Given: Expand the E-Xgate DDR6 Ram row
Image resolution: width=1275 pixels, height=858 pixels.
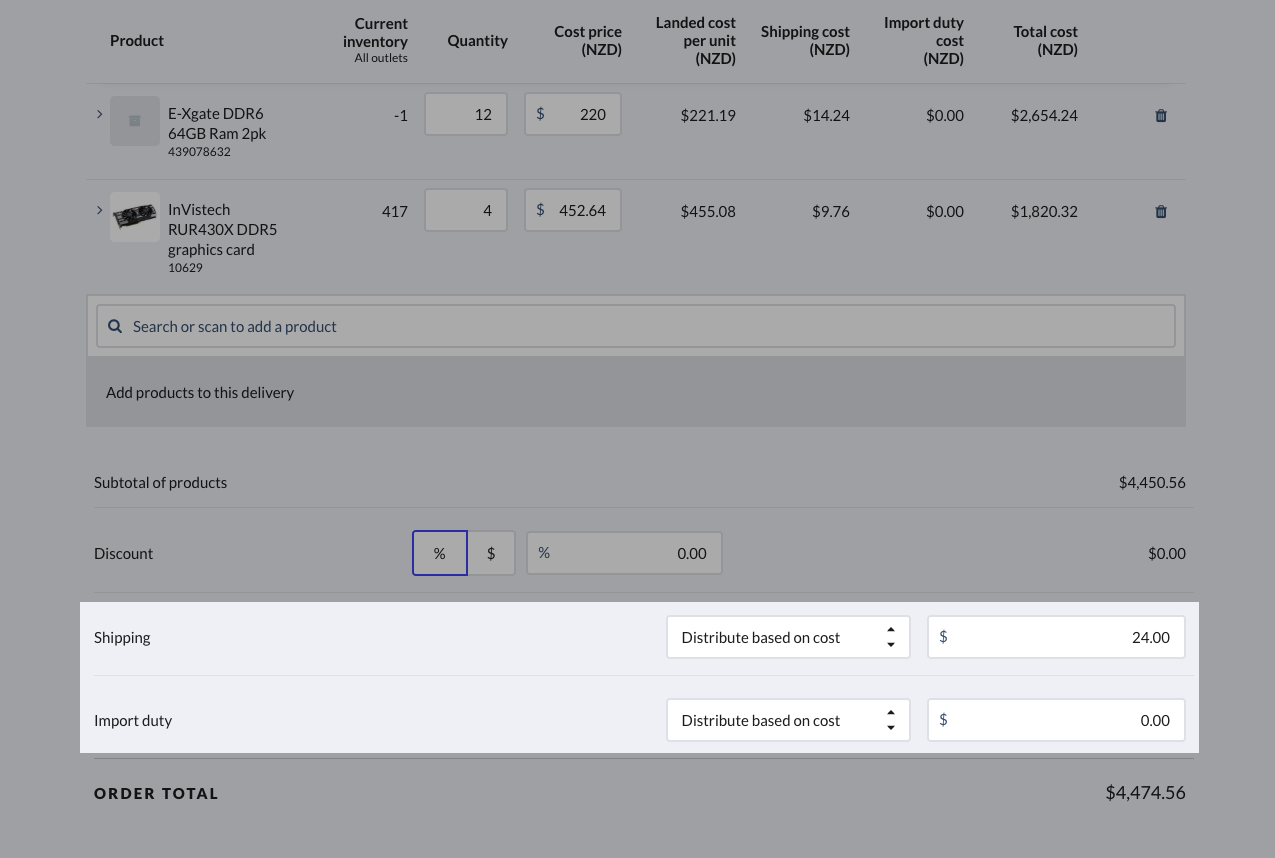Looking at the screenshot, I should pyautogui.click(x=99, y=114).
